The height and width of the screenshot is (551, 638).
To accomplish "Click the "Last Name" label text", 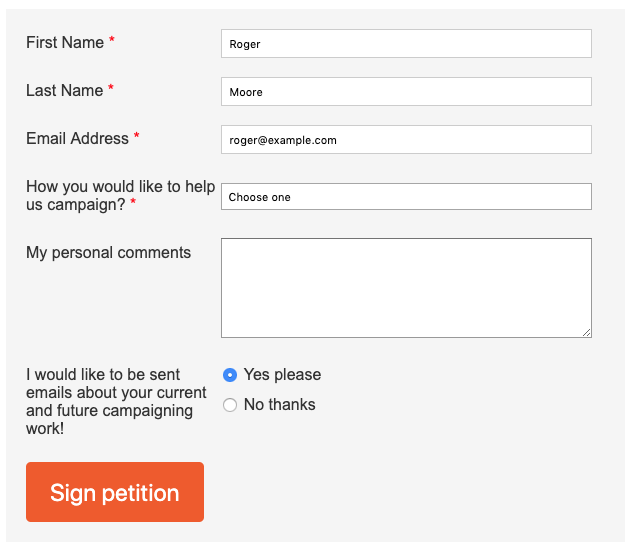I will tap(64, 90).
